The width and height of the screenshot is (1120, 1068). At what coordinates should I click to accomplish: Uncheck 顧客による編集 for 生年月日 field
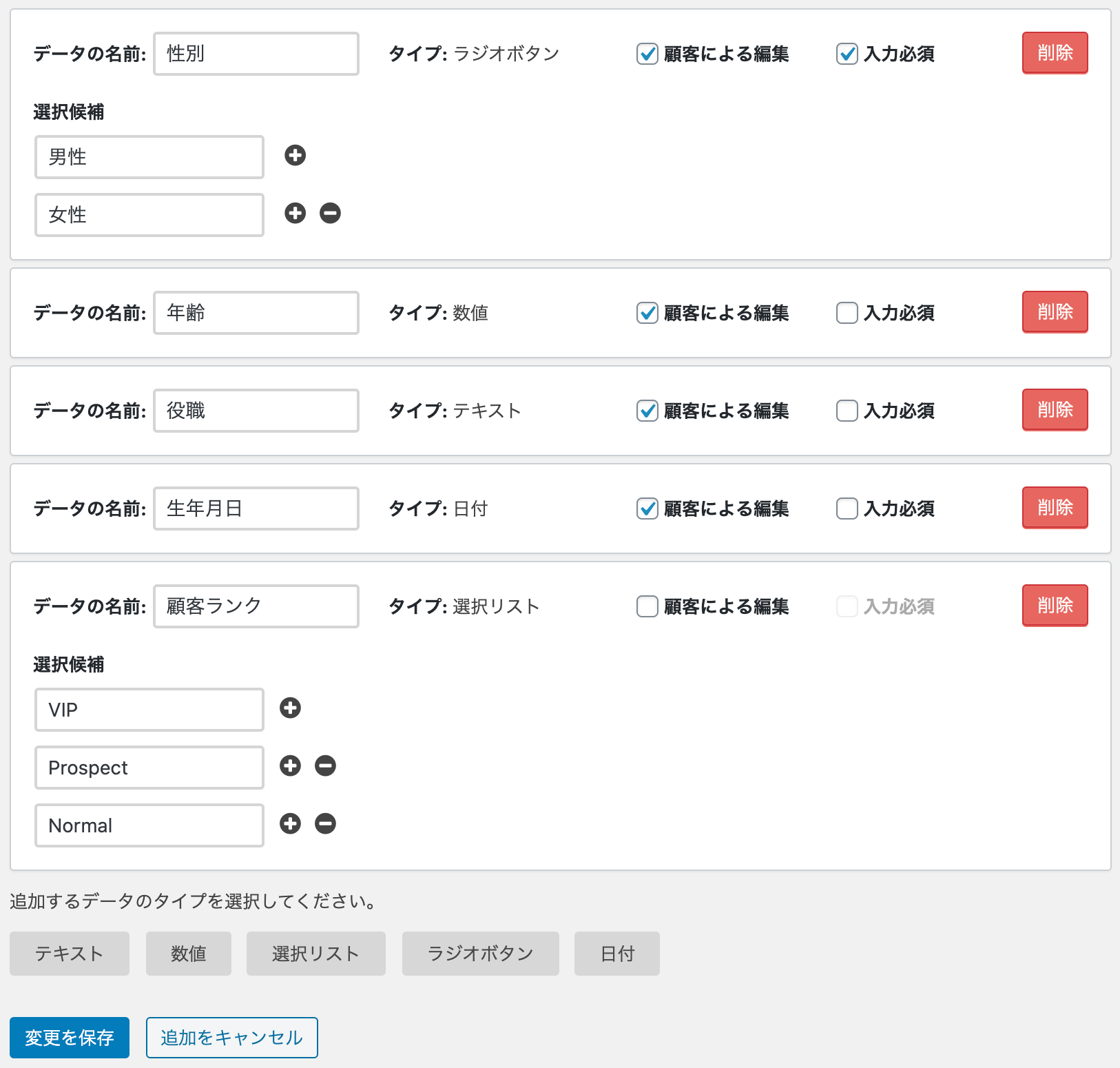647,509
